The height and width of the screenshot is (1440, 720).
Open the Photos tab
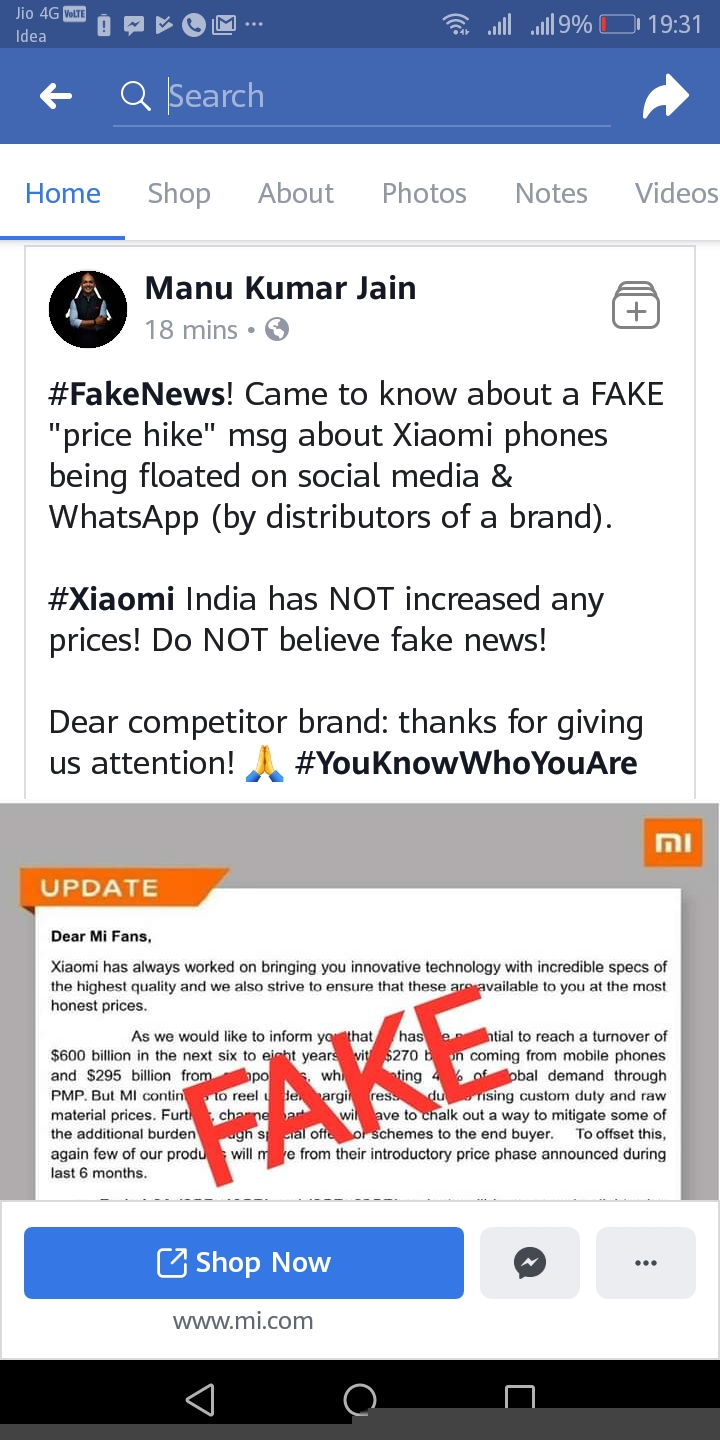424,193
